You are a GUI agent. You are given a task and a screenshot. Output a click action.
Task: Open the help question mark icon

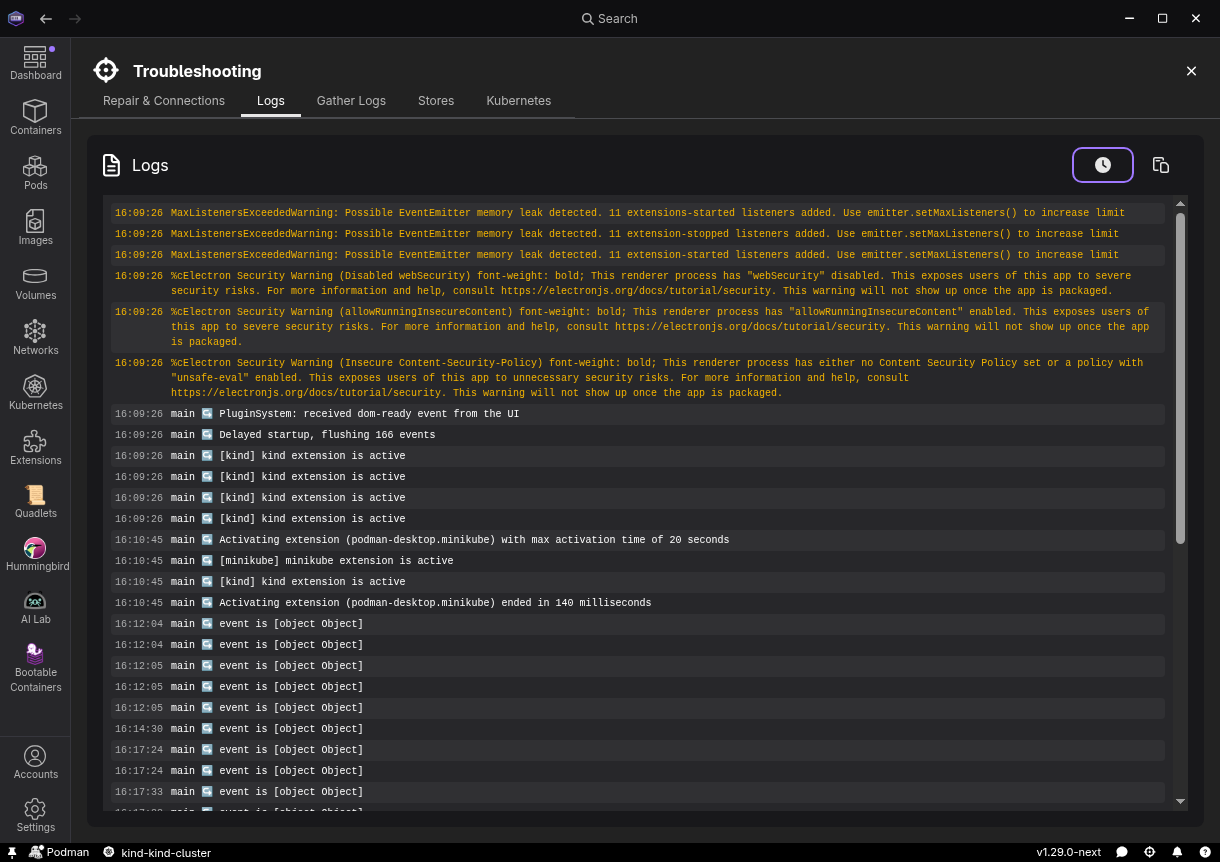(x=1204, y=853)
